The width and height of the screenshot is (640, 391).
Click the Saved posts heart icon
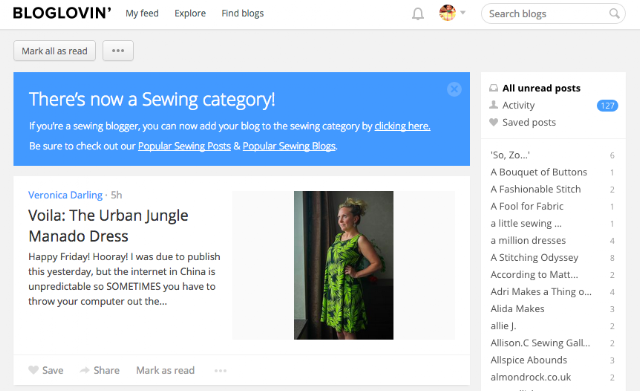493,122
